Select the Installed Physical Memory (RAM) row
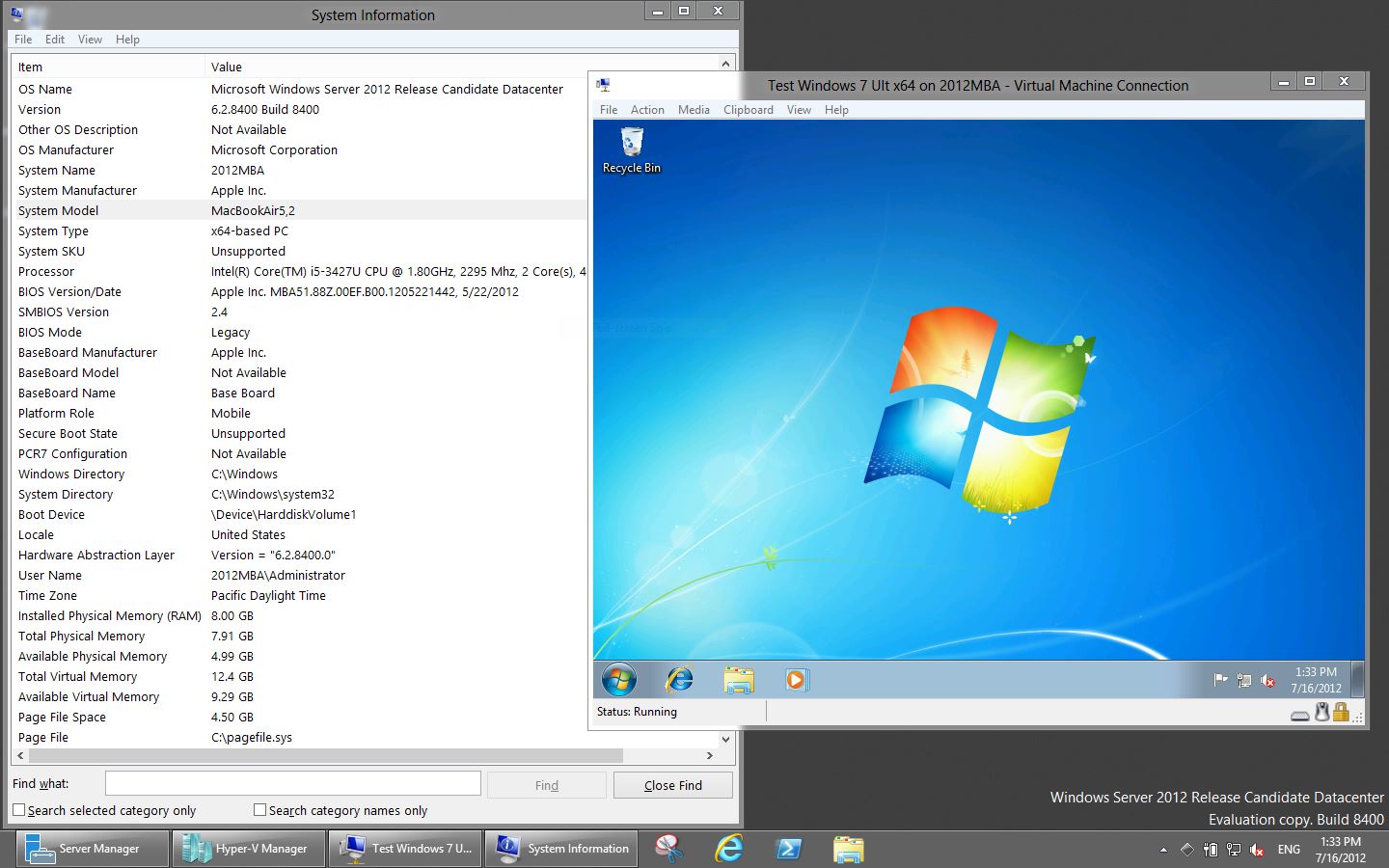 (301, 615)
